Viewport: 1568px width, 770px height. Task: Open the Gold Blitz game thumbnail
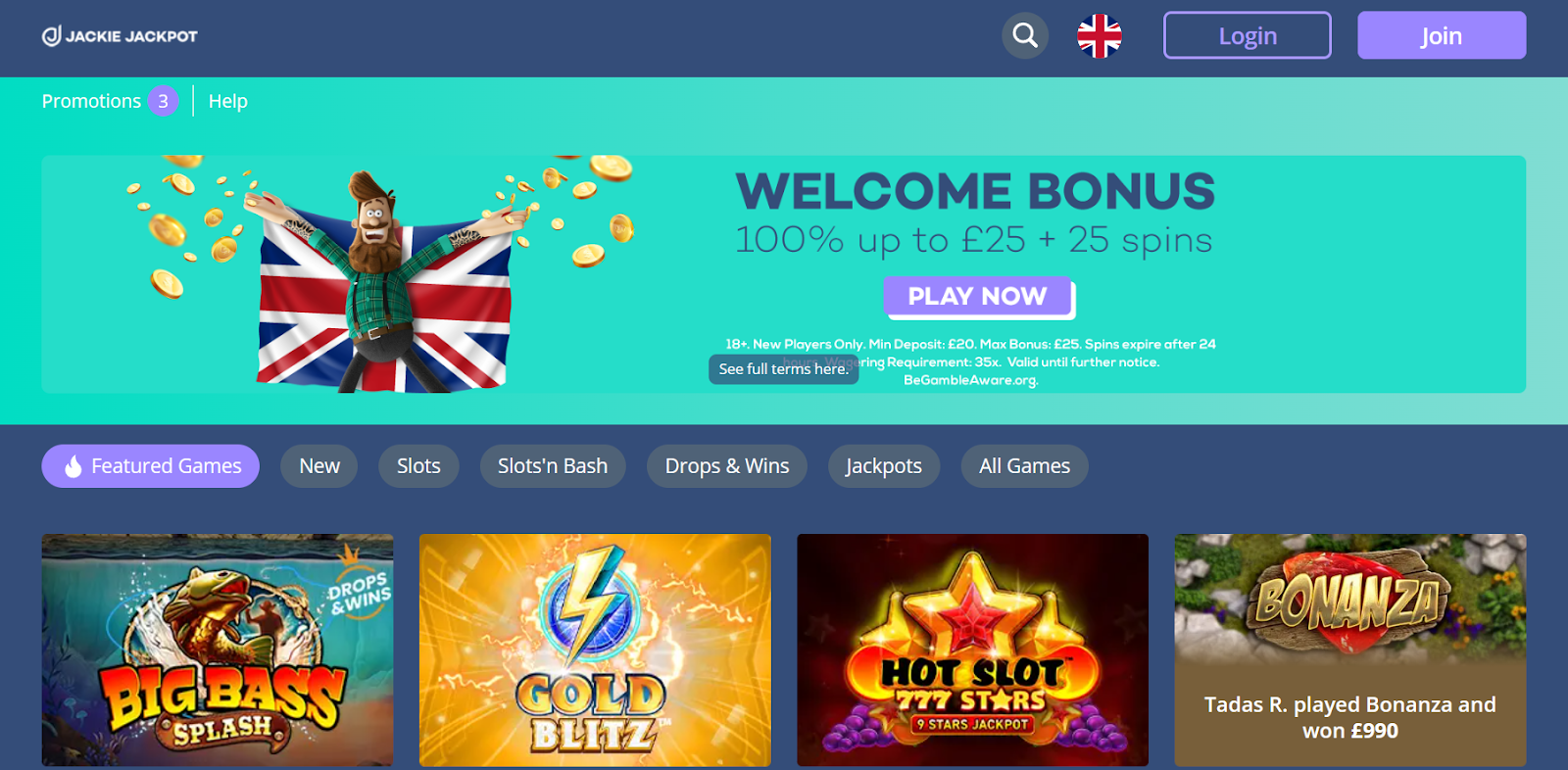(x=595, y=650)
